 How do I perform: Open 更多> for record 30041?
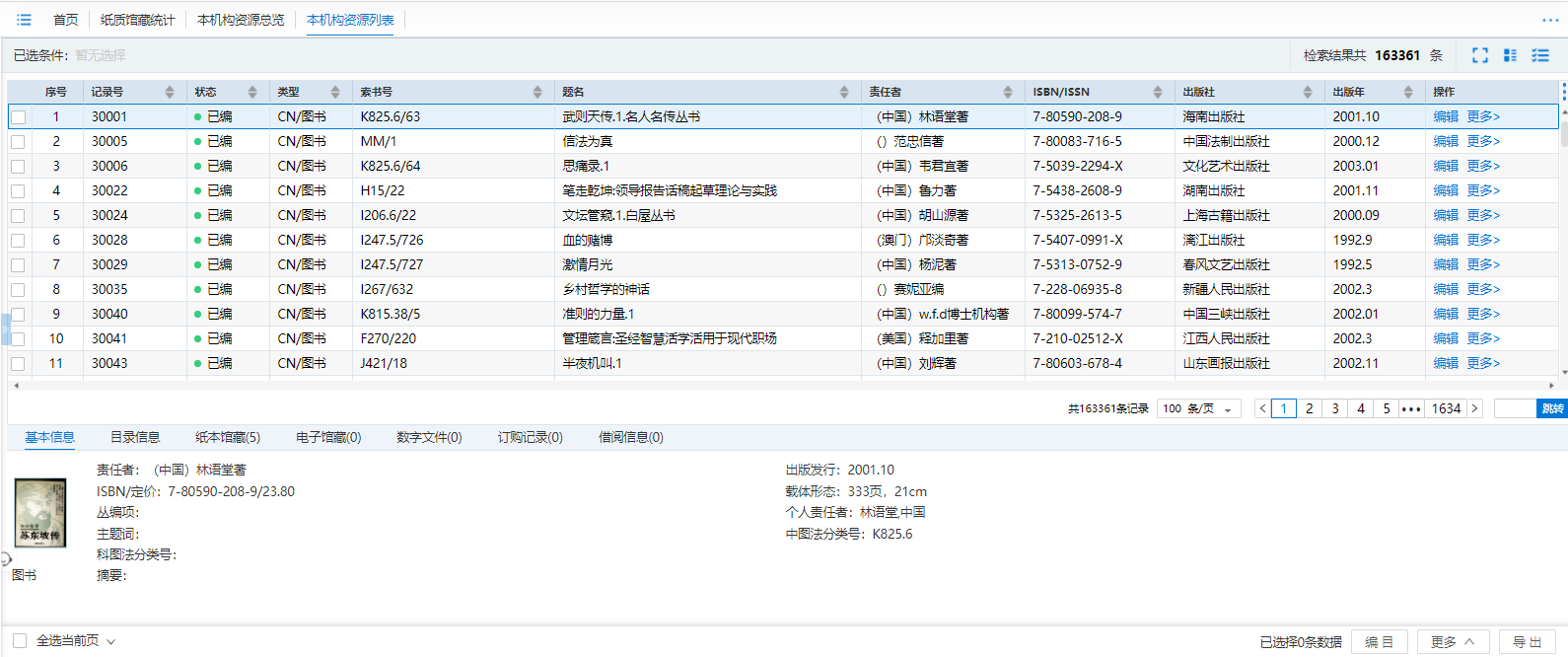point(1483,338)
